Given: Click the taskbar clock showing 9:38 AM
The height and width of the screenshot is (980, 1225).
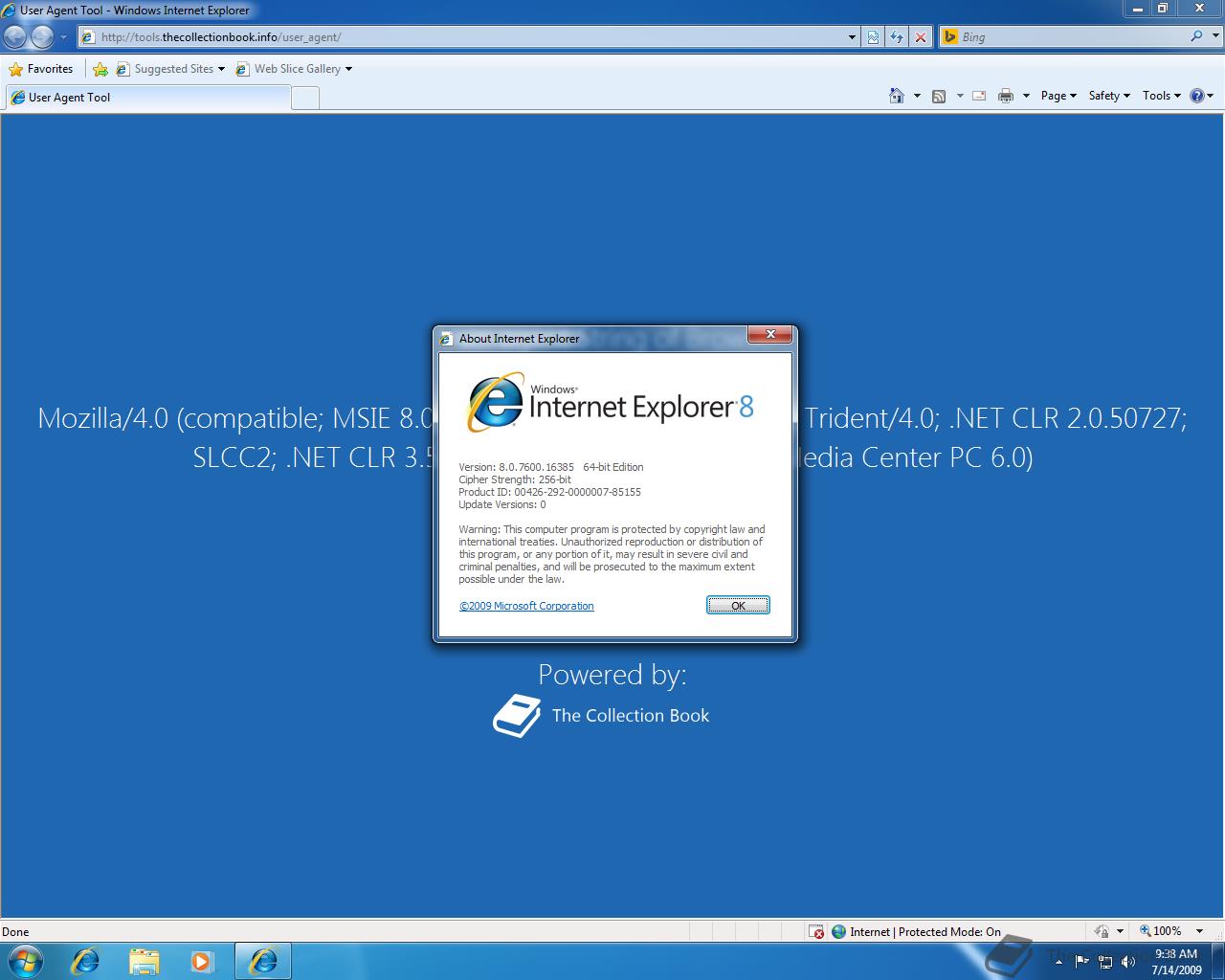Looking at the screenshot, I should click(x=1176, y=962).
